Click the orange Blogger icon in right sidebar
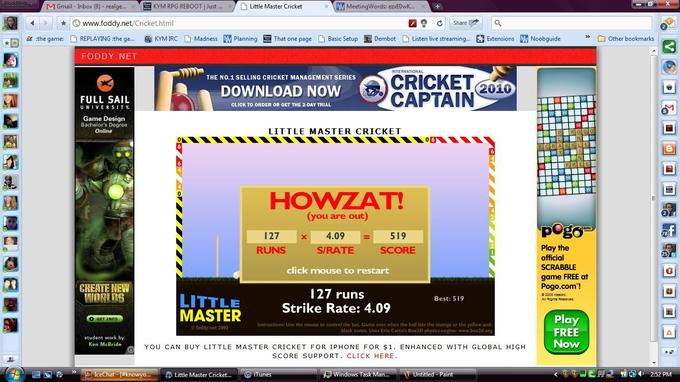The width and height of the screenshot is (680, 382). click(669, 148)
